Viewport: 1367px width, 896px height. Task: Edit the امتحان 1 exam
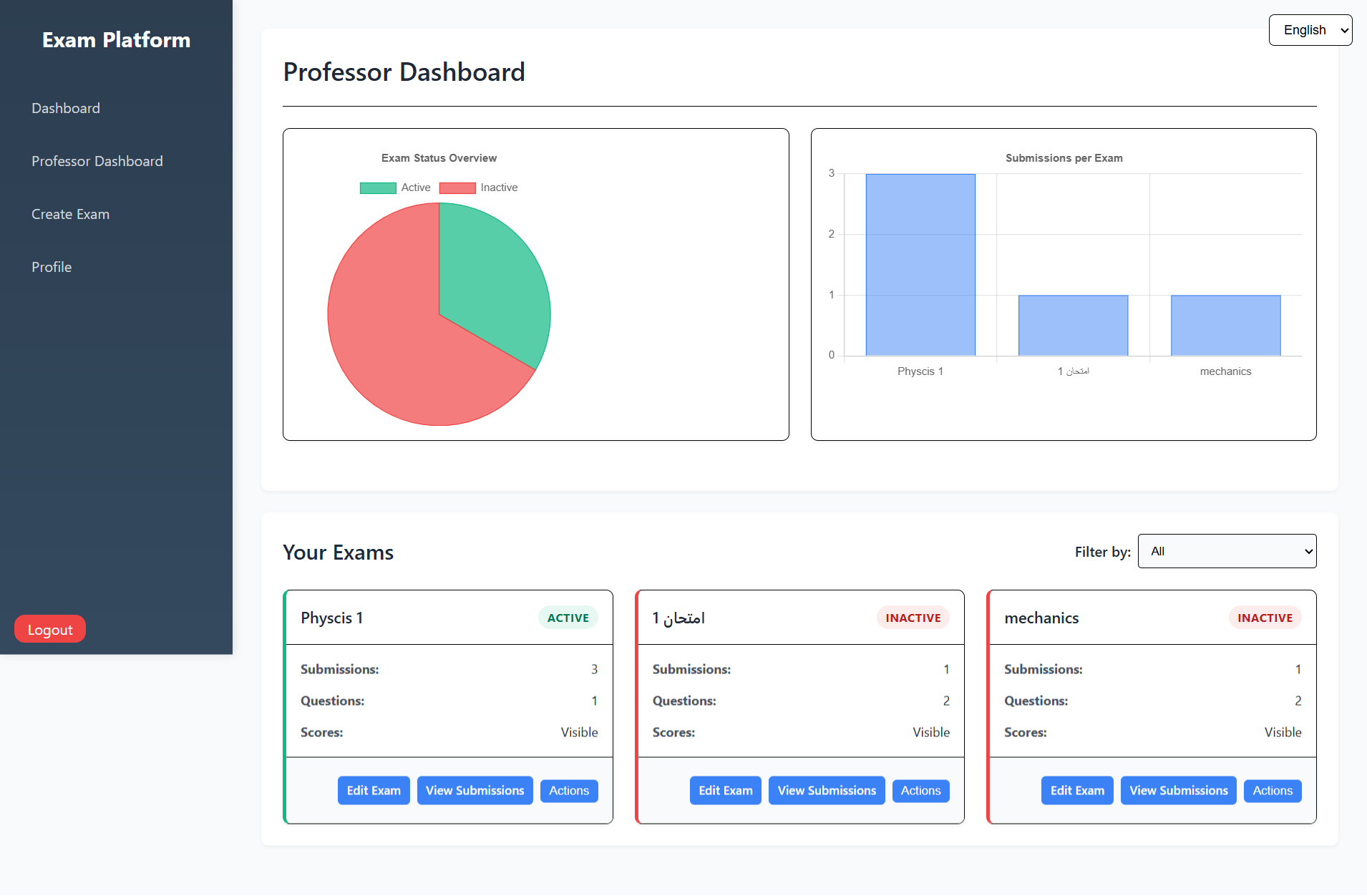725,790
